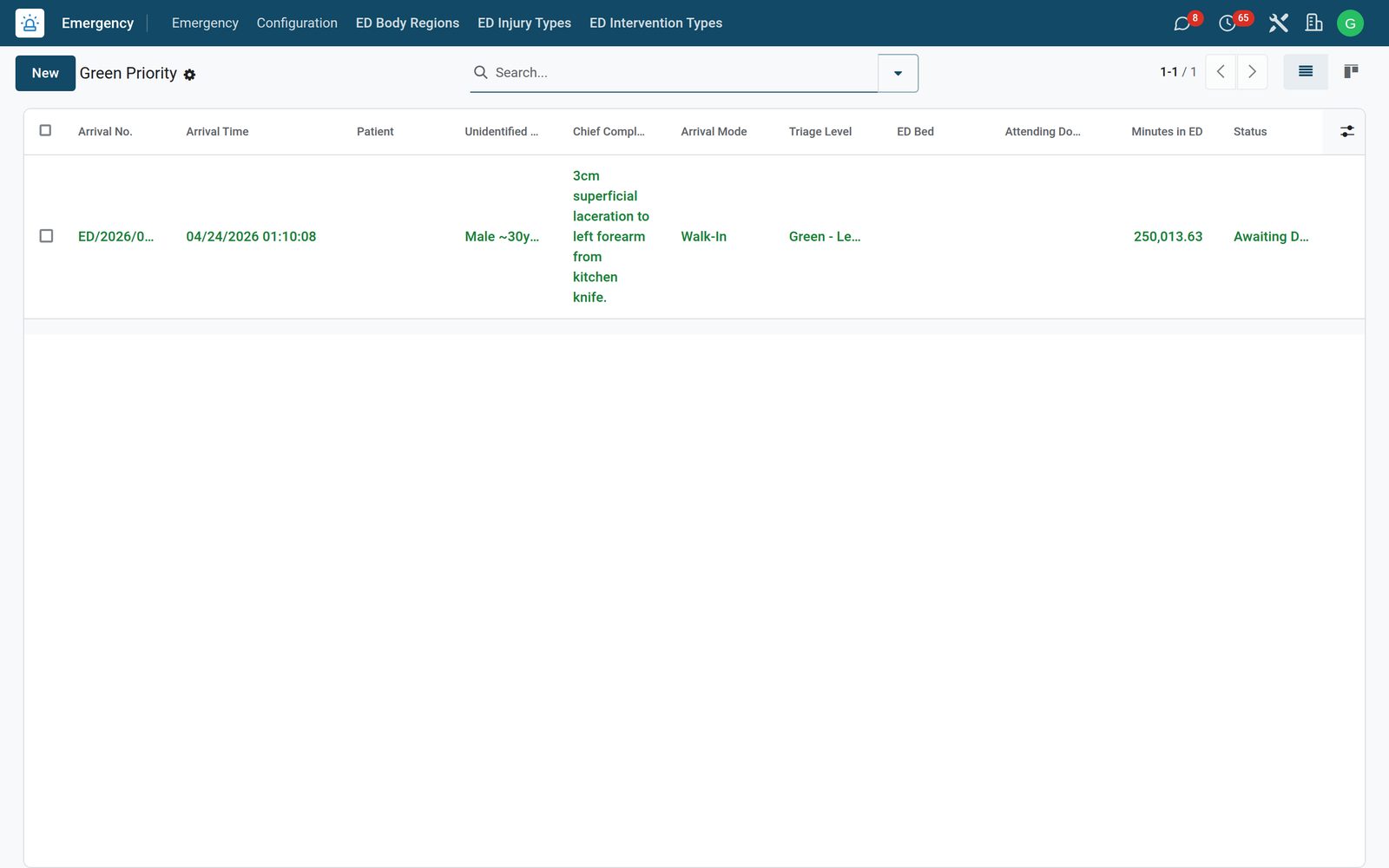Create a New arrival record
This screenshot has width=1389, height=868.
click(x=45, y=73)
